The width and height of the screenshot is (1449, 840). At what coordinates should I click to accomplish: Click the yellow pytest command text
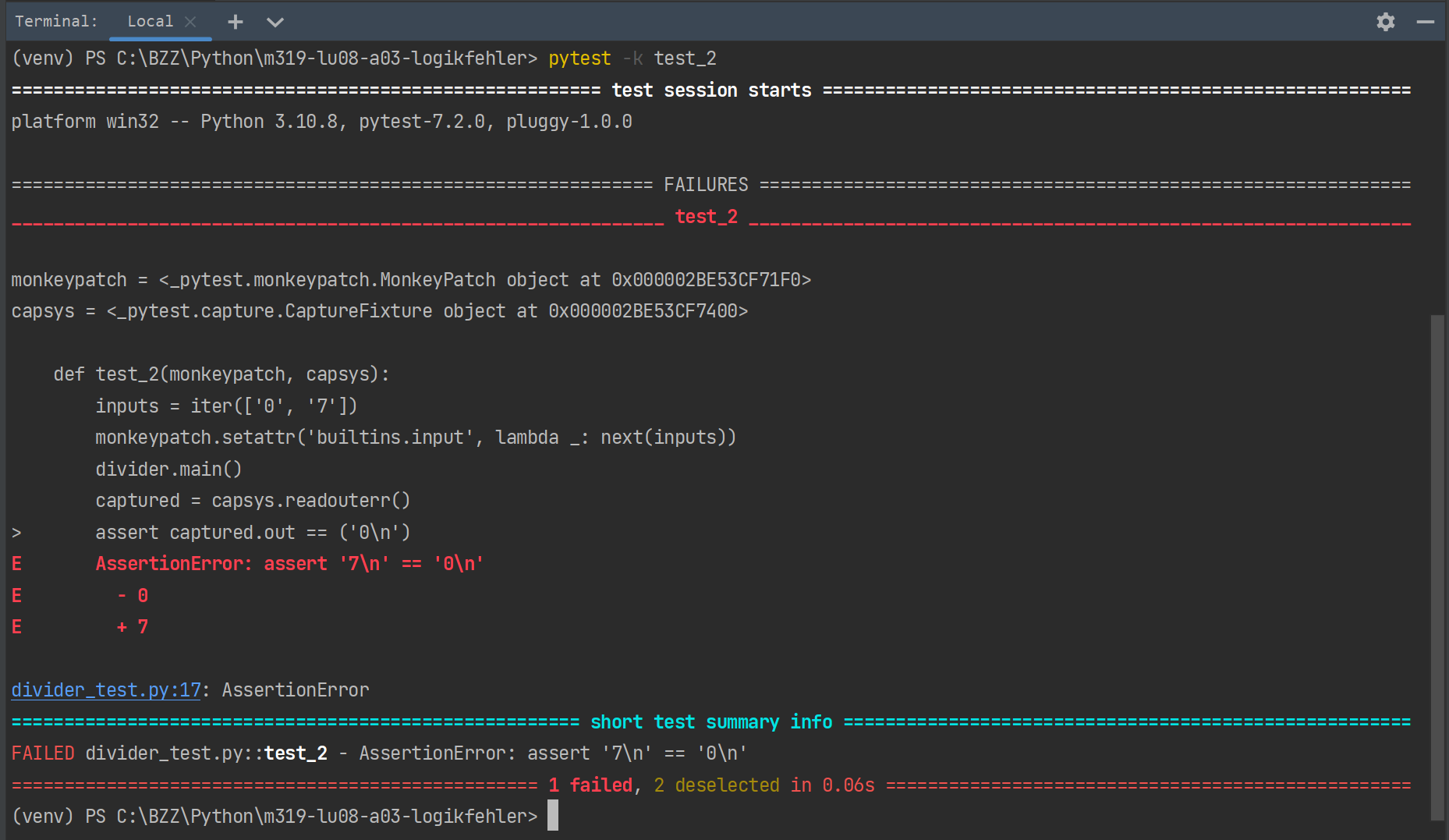coord(579,58)
